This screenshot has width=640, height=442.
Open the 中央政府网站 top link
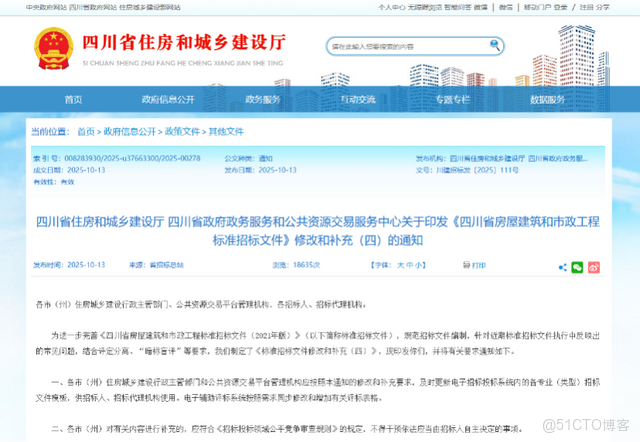(46, 7)
